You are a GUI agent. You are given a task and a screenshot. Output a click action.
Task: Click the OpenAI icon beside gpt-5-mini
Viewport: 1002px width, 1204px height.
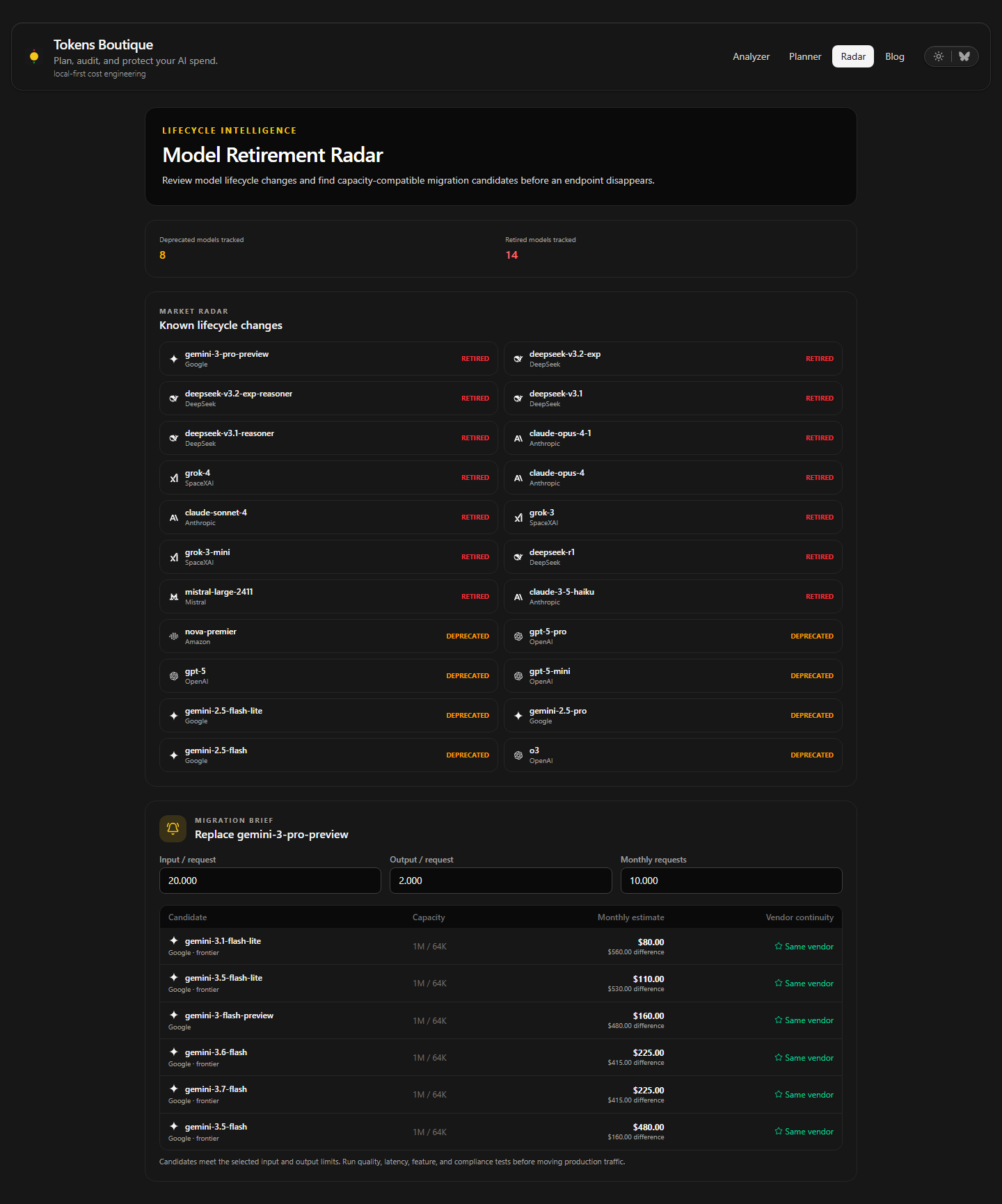pyautogui.click(x=518, y=676)
